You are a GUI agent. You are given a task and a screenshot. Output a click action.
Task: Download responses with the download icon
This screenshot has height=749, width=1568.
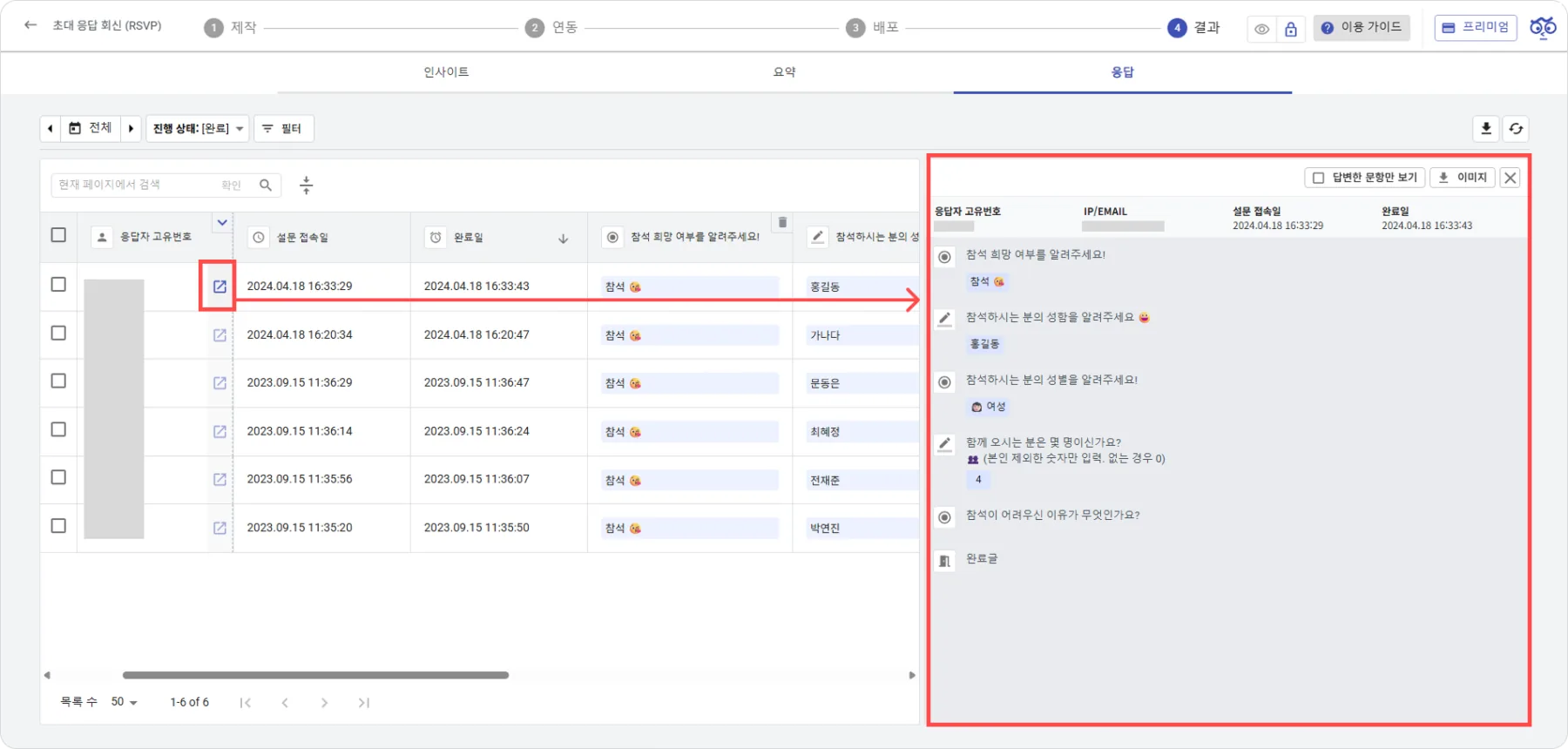[x=1486, y=129]
